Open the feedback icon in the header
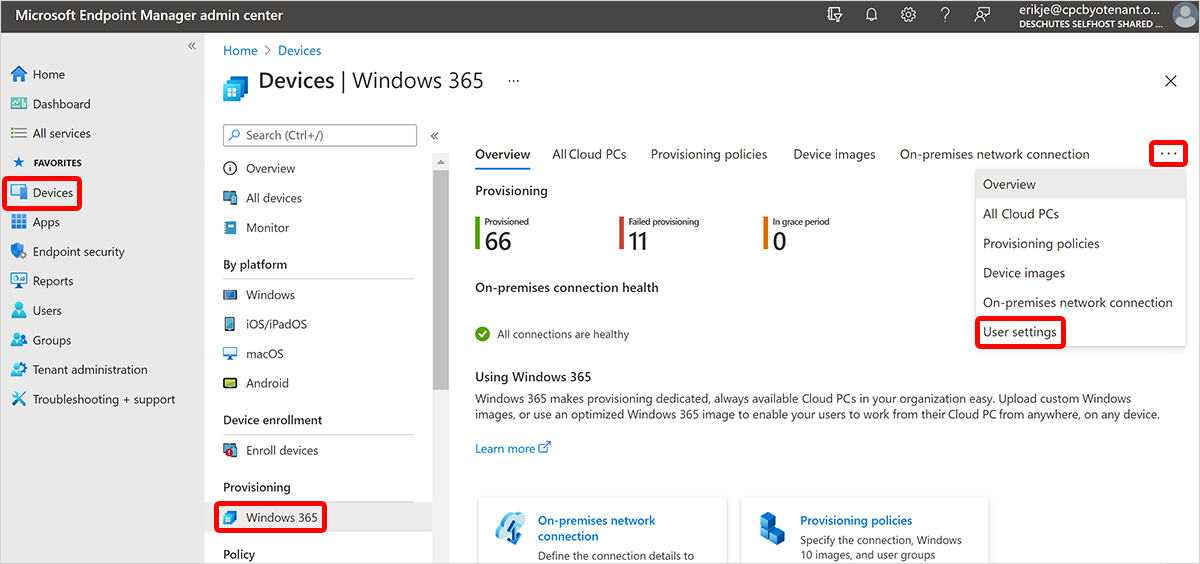The image size is (1200, 564). pos(982,15)
